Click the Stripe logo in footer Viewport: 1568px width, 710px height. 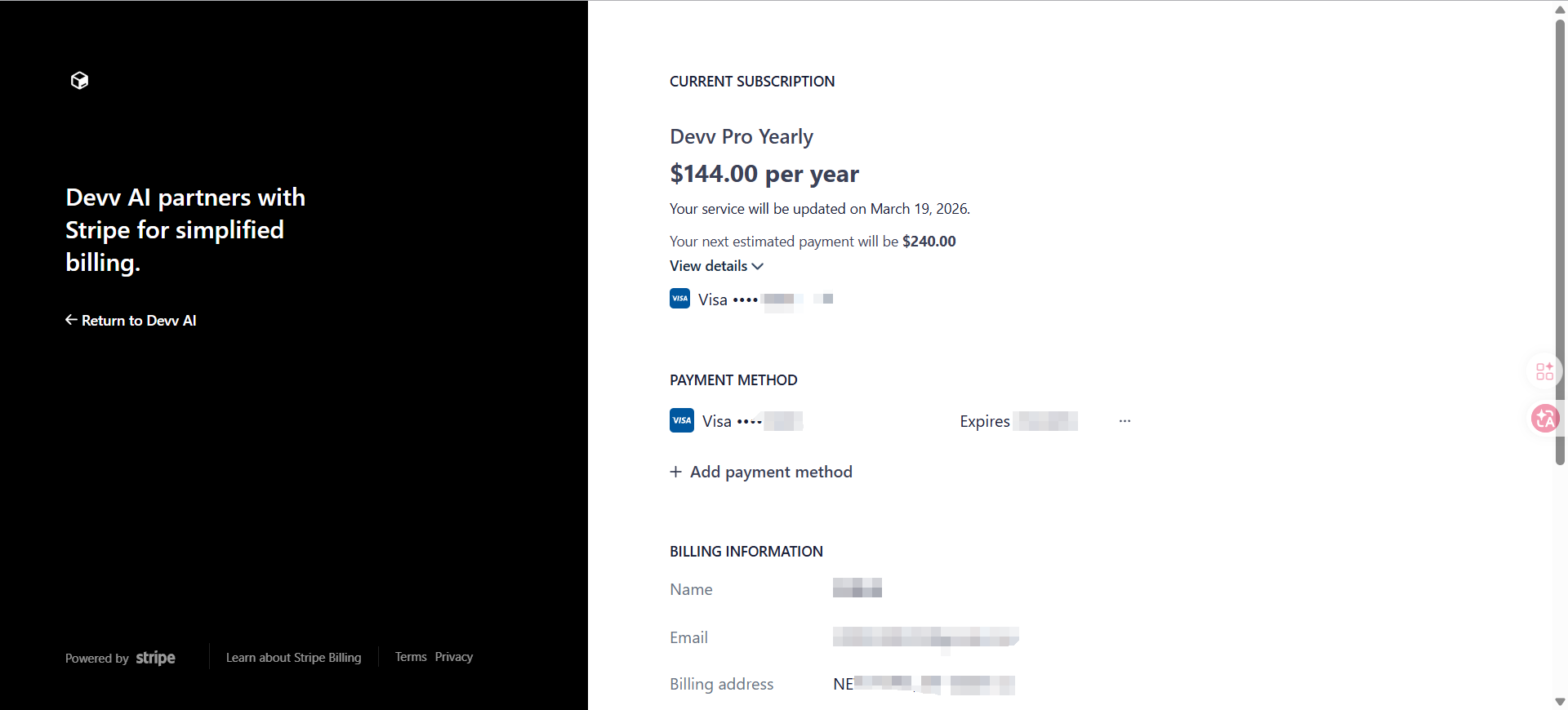155,658
